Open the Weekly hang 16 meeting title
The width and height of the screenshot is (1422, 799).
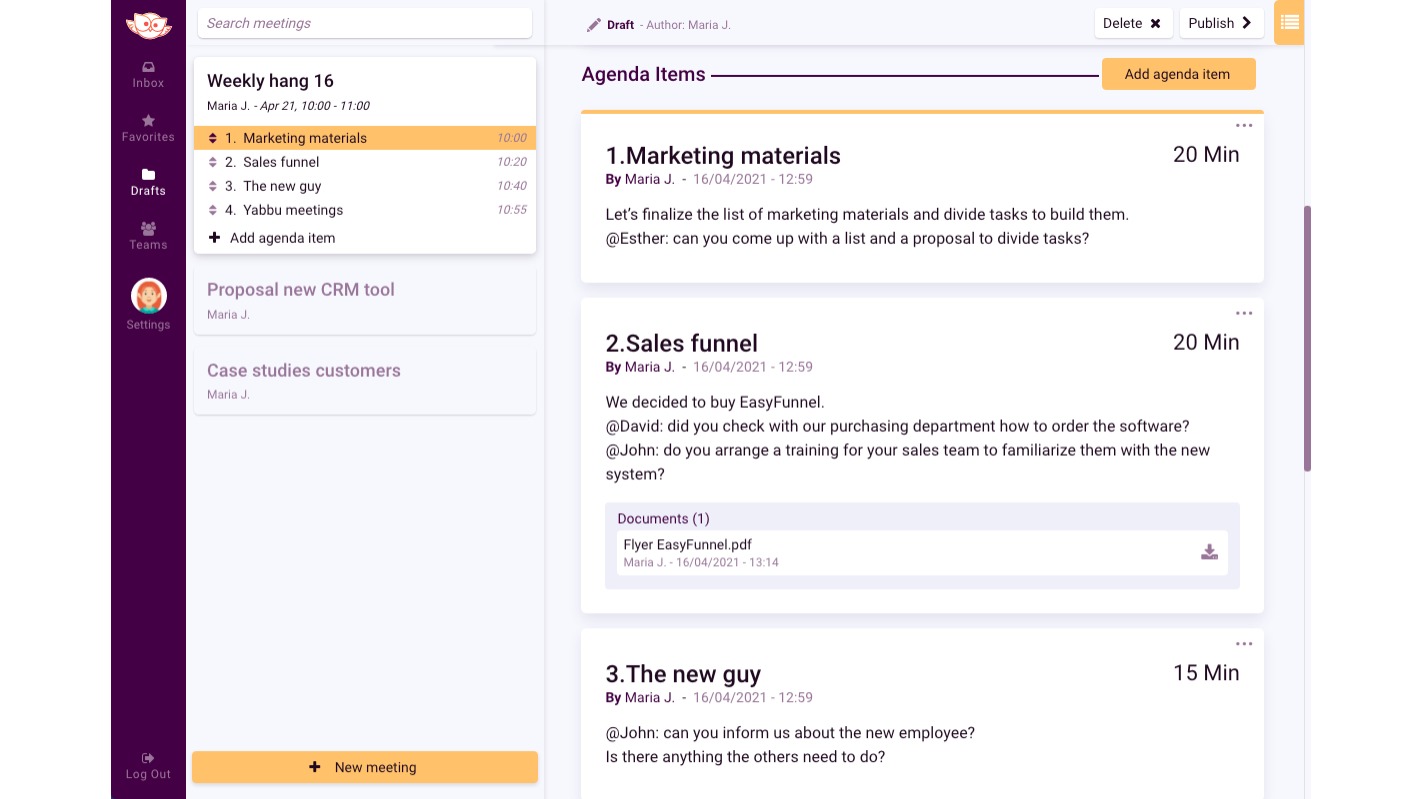coord(270,81)
